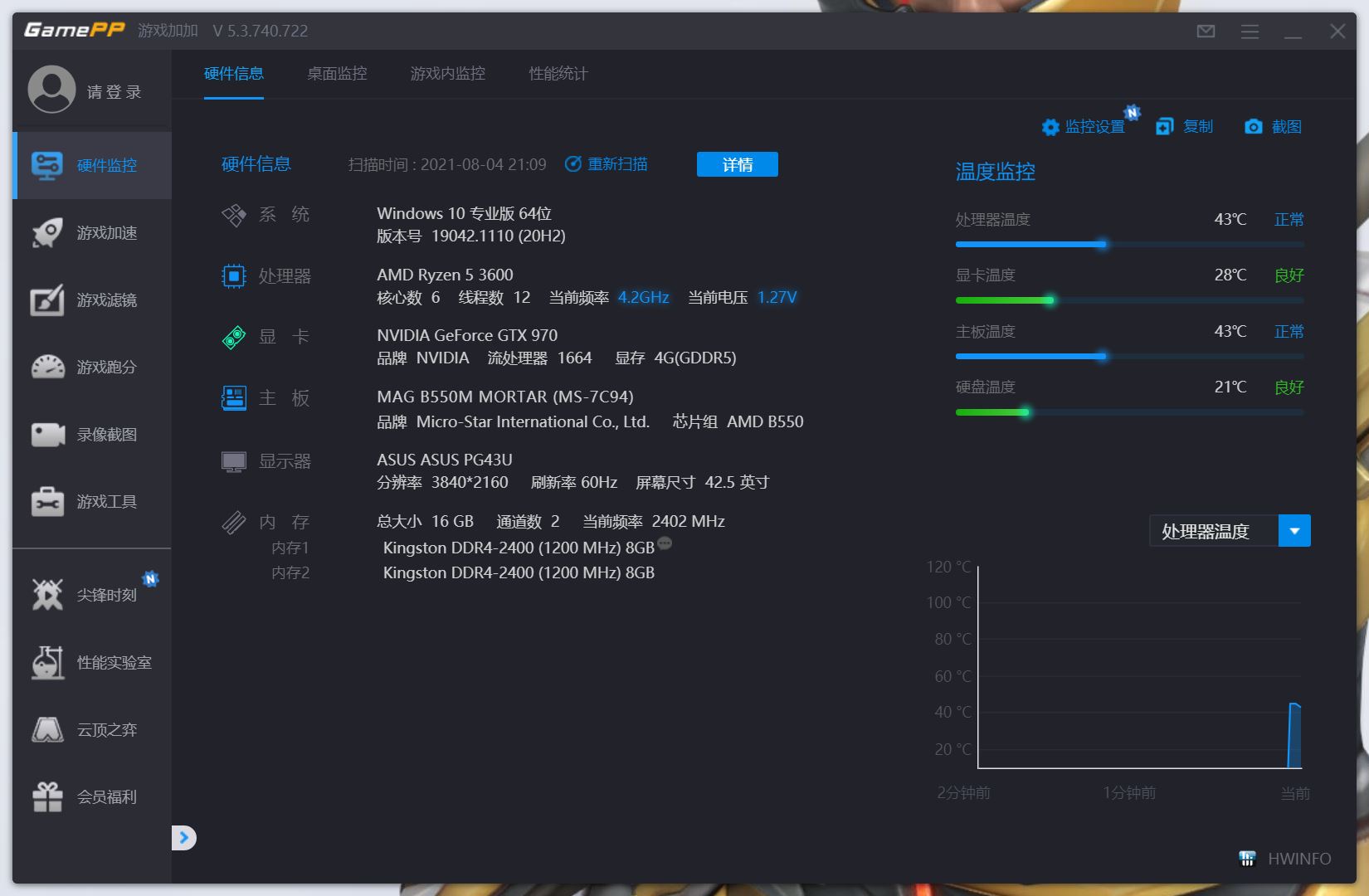Click the 复制 copy icon
1369x896 pixels.
pyautogui.click(x=1165, y=126)
